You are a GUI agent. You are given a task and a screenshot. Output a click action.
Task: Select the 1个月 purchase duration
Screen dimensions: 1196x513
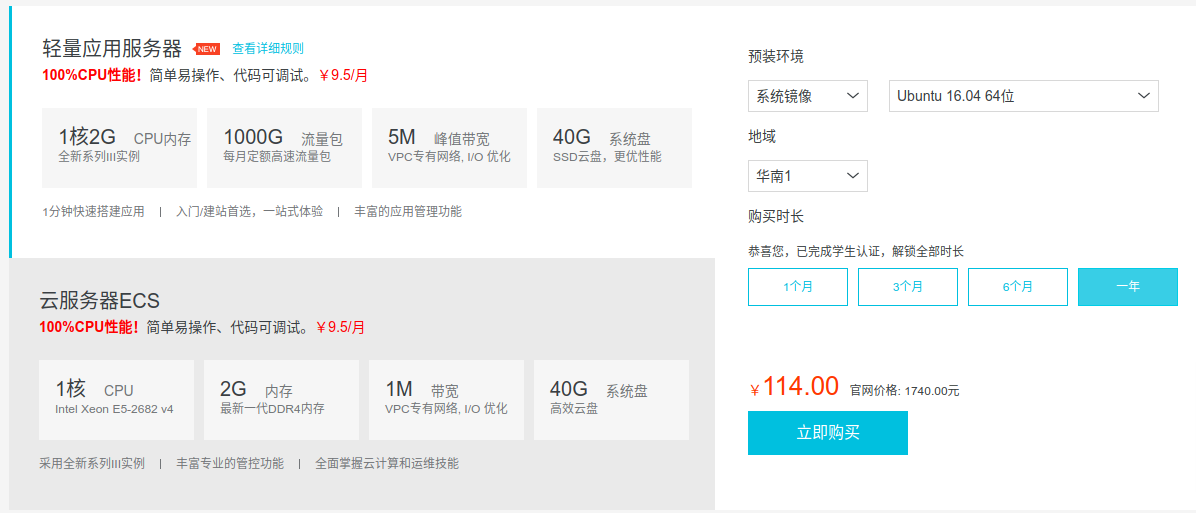pos(798,287)
